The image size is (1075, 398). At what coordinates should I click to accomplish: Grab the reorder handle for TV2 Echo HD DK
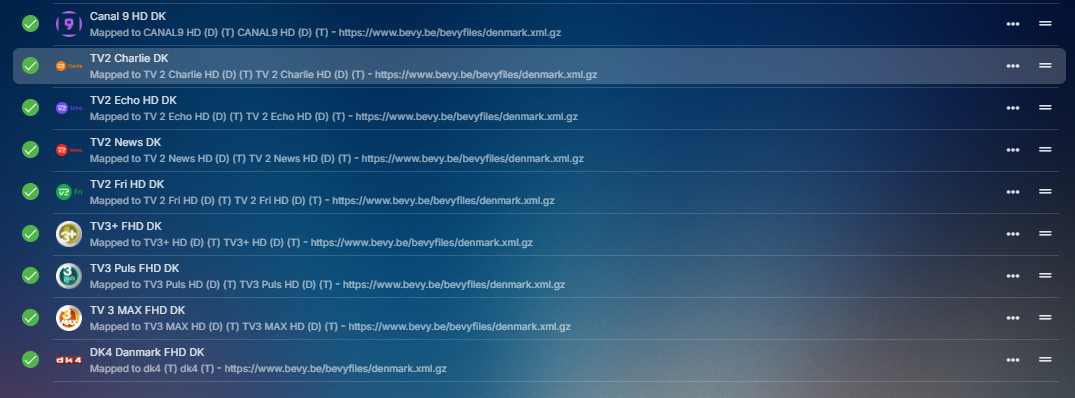click(x=1045, y=107)
